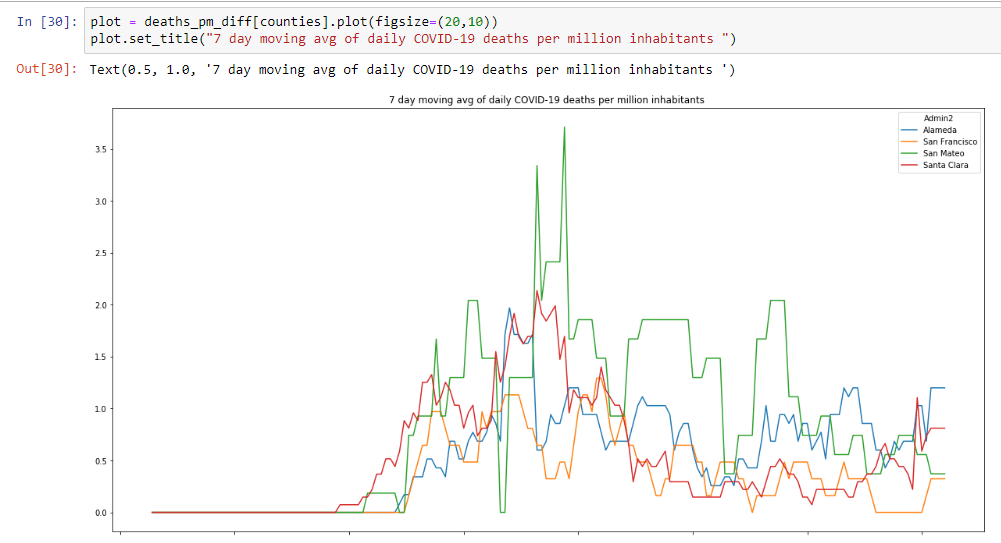Click the orange San Francisco legend swatch
The image size is (1001, 543).
pos(911,142)
